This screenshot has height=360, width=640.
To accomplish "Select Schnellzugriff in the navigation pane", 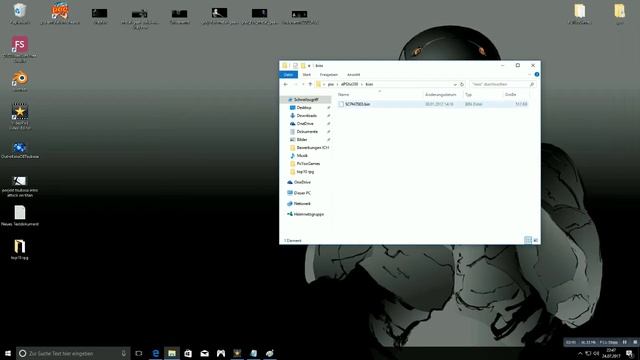I will coord(306,100).
